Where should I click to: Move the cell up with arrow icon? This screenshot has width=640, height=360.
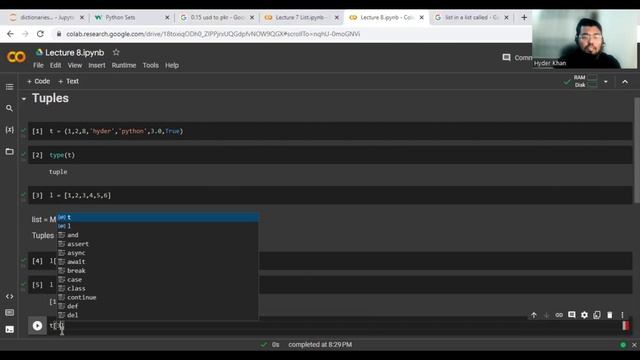coord(534,315)
